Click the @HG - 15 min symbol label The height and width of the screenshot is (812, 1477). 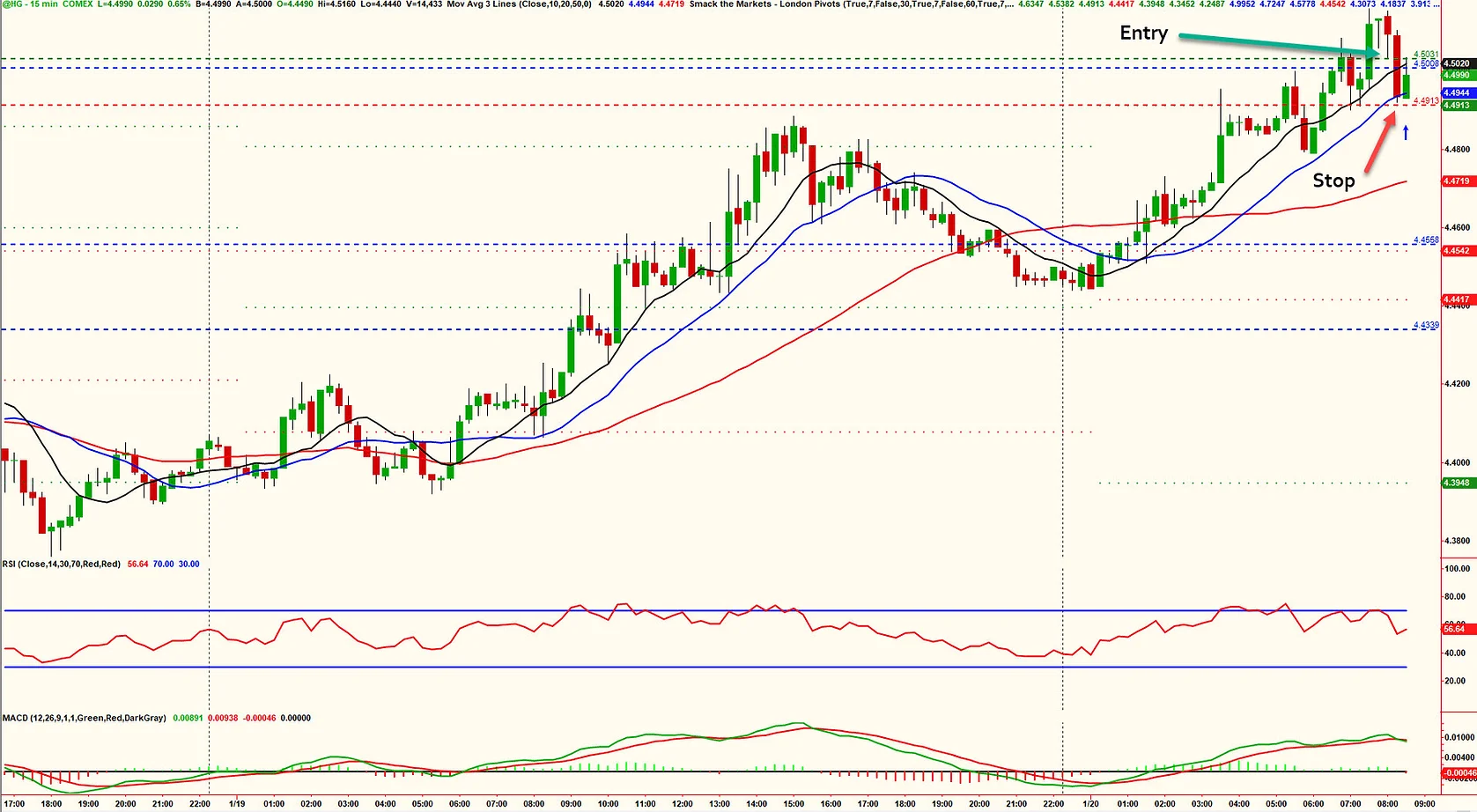point(28,4)
